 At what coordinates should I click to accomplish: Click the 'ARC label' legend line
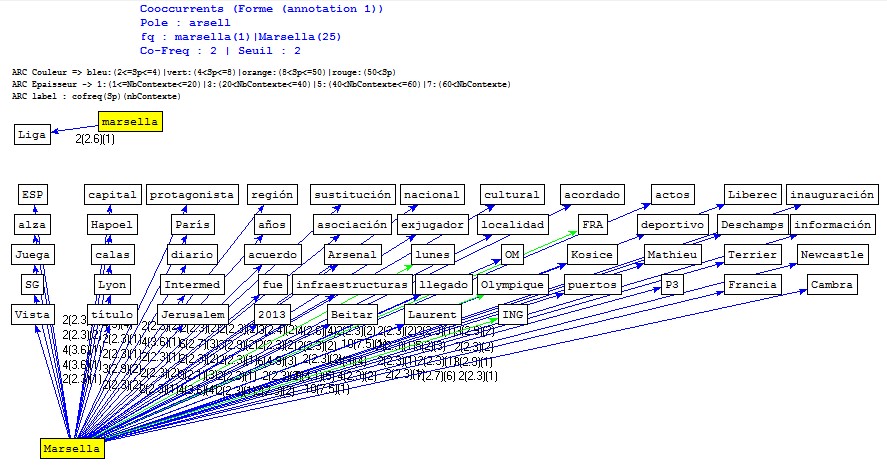[96, 96]
